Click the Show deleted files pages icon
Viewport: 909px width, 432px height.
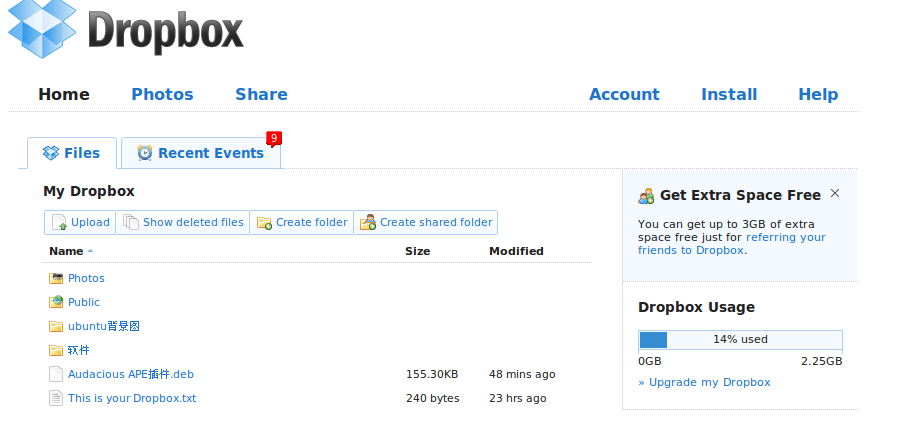131,222
